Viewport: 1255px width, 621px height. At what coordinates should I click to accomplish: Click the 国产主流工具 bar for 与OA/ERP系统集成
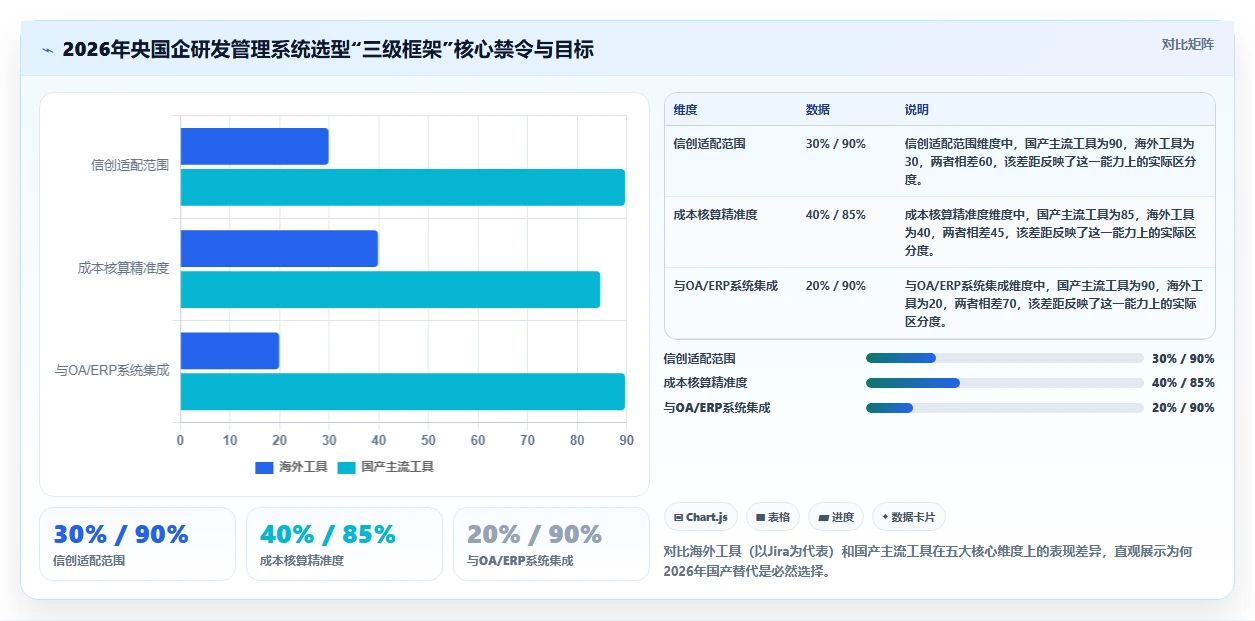pos(403,391)
